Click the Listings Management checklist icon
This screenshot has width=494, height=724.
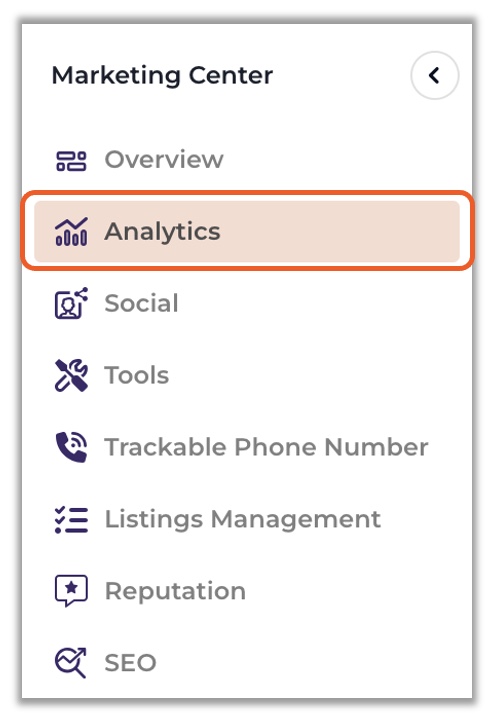click(71, 519)
